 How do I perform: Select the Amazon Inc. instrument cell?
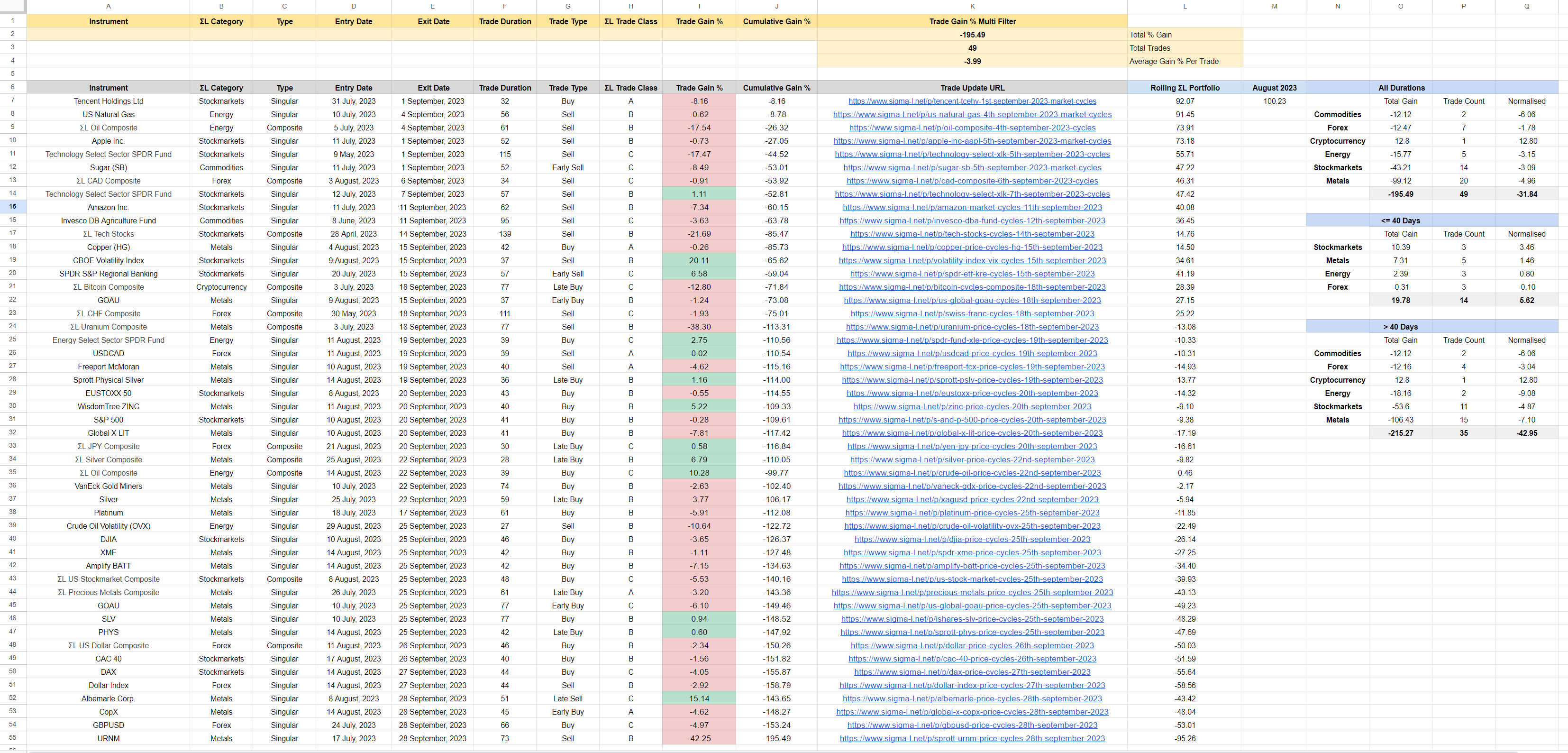point(109,208)
